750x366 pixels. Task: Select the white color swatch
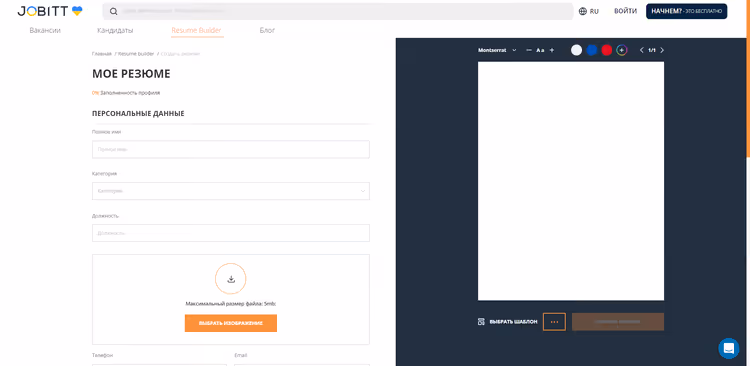576,50
